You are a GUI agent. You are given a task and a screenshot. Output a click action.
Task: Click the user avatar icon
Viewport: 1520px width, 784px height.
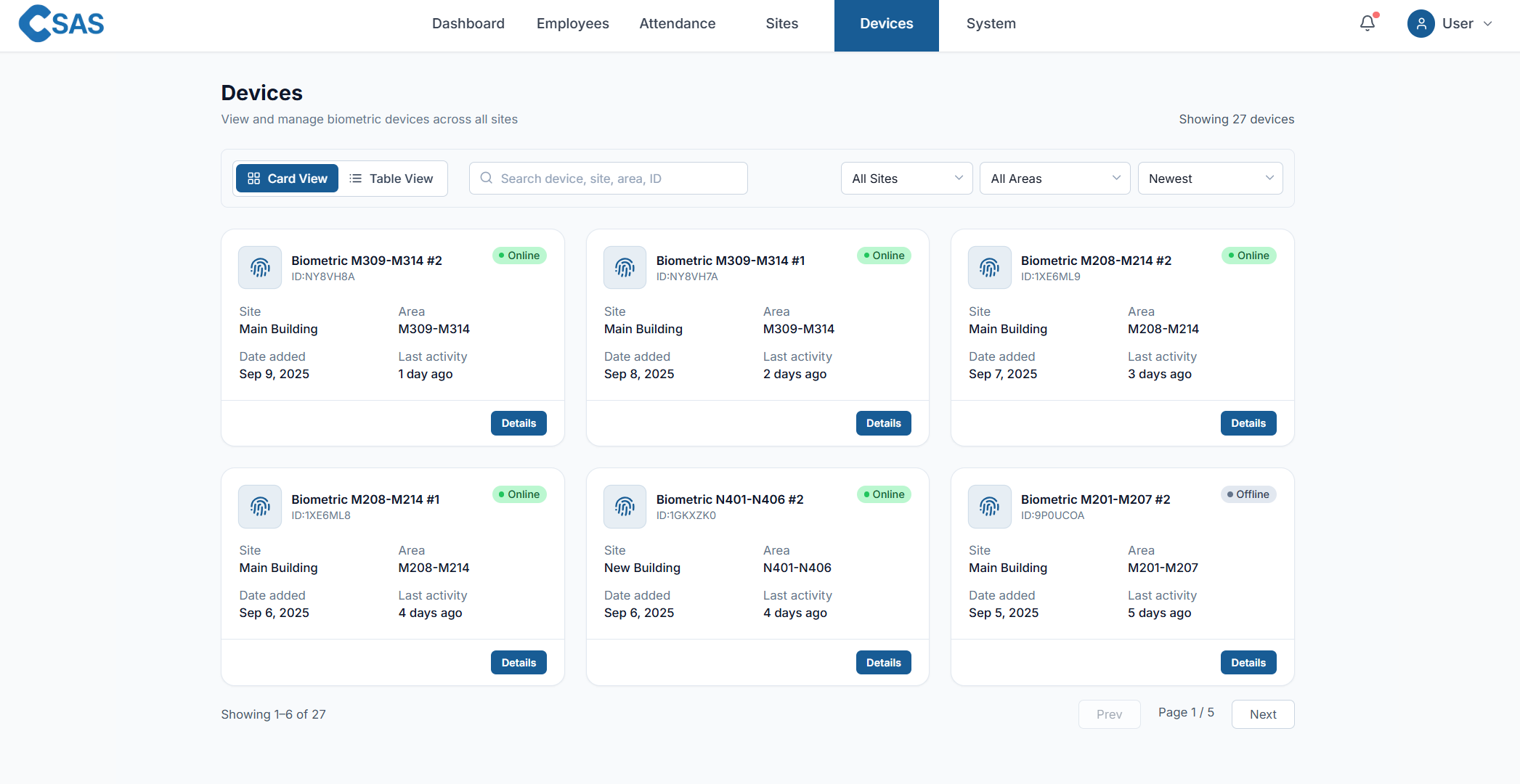(1421, 23)
